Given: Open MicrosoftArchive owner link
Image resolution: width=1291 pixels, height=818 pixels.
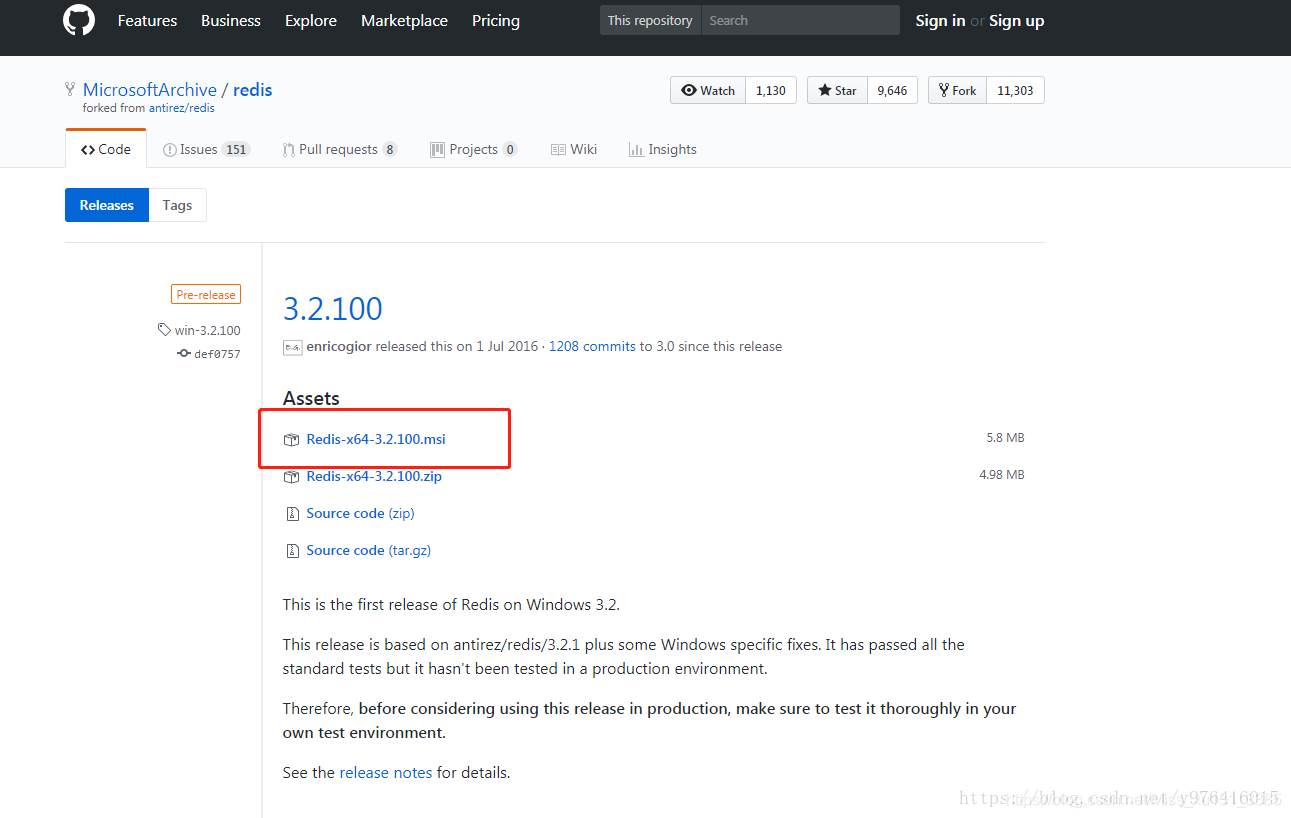Looking at the screenshot, I should (149, 90).
